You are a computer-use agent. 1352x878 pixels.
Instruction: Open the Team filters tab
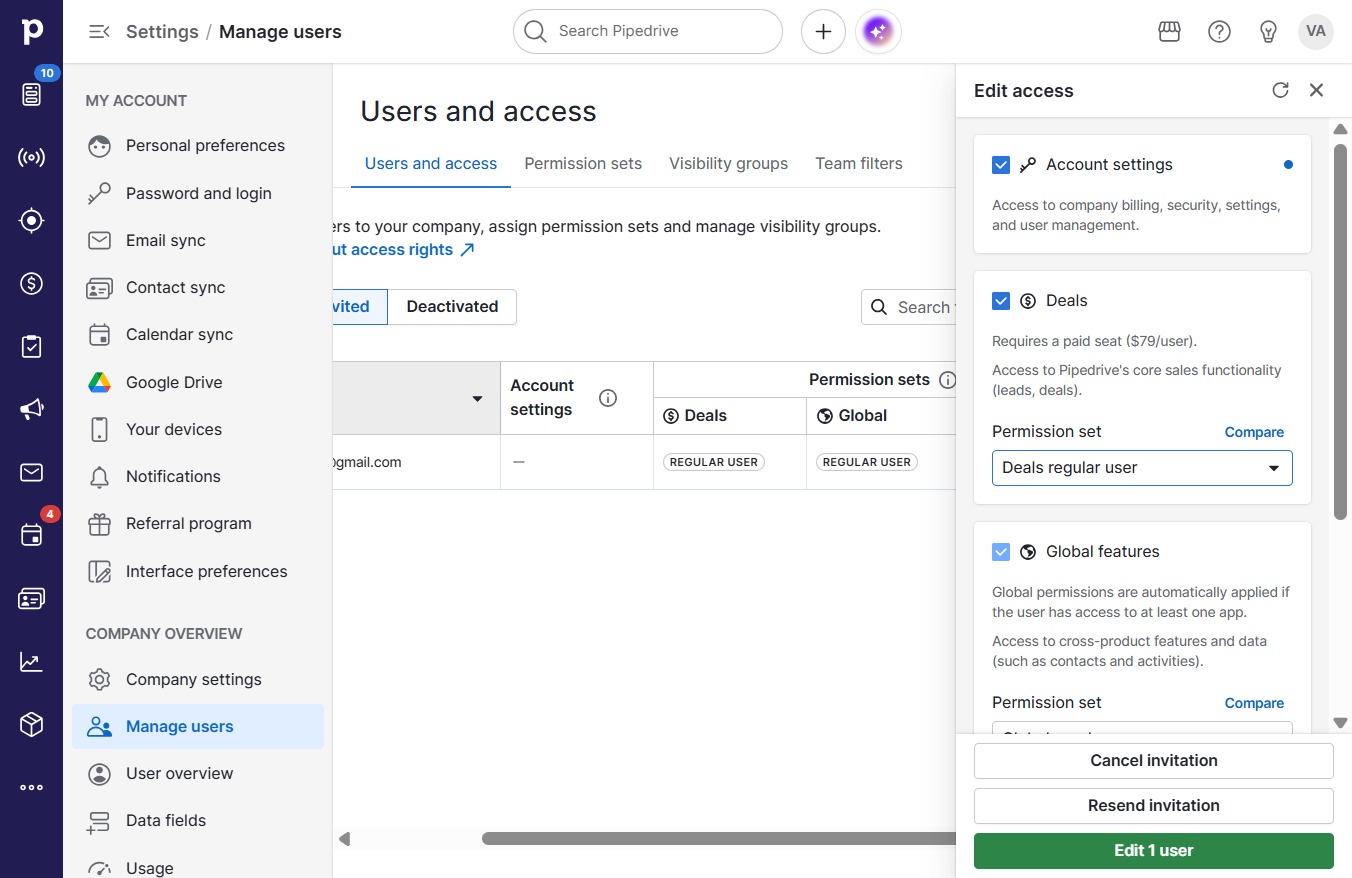click(x=859, y=164)
